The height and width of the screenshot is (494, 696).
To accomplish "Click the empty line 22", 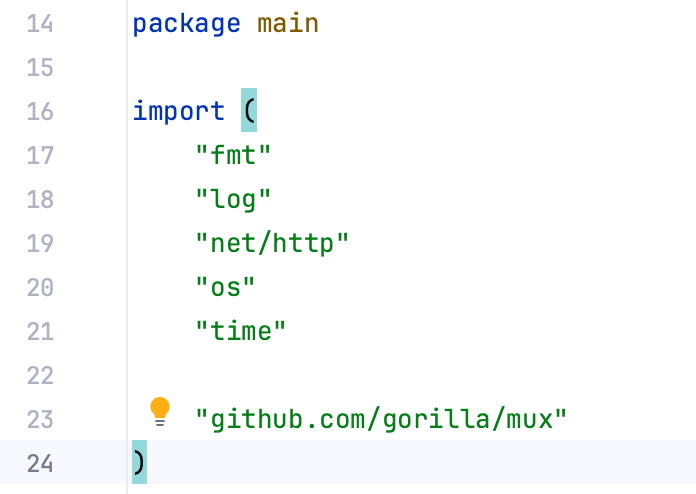I will click(400, 375).
